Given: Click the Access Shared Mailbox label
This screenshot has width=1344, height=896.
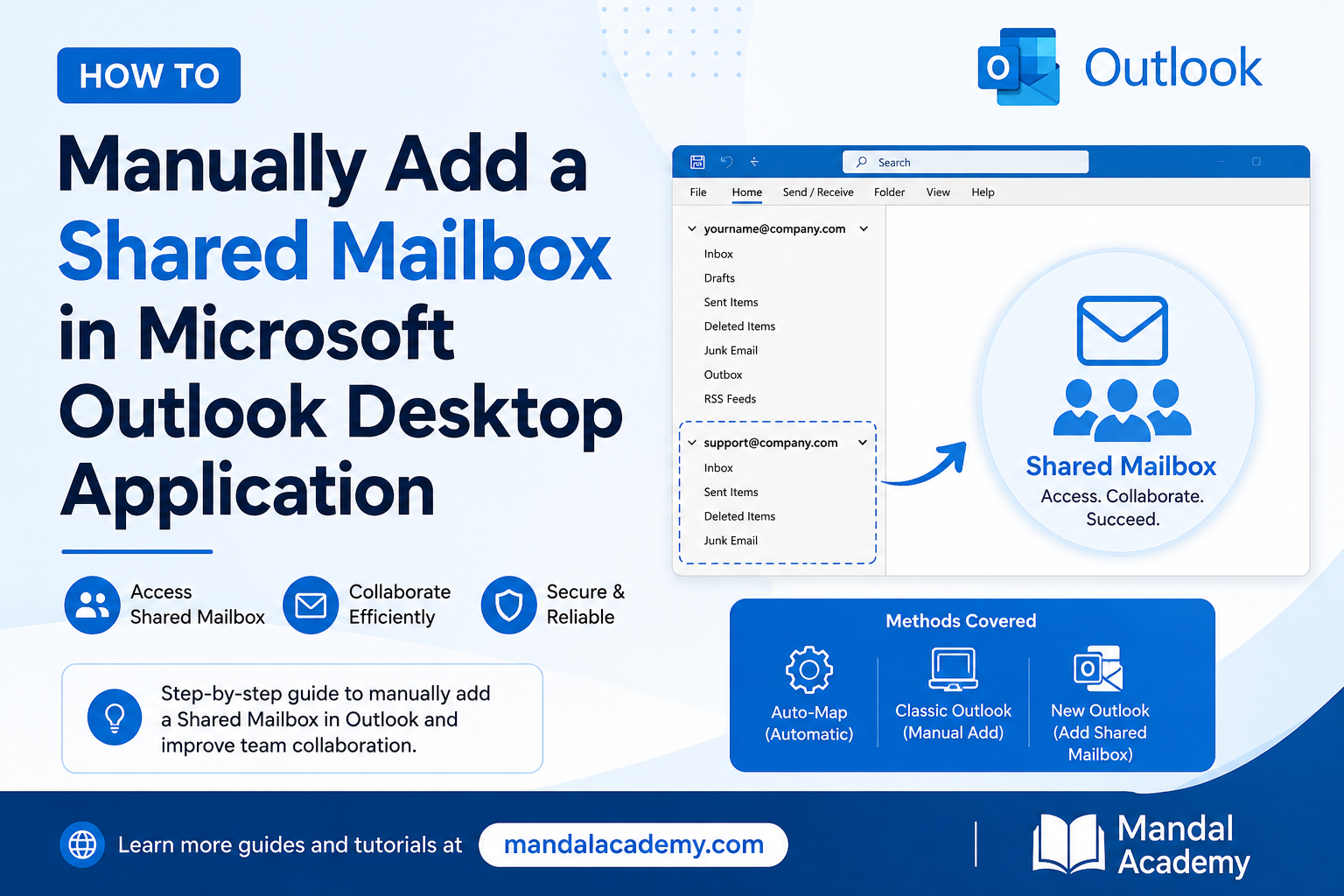Looking at the screenshot, I should (197, 605).
